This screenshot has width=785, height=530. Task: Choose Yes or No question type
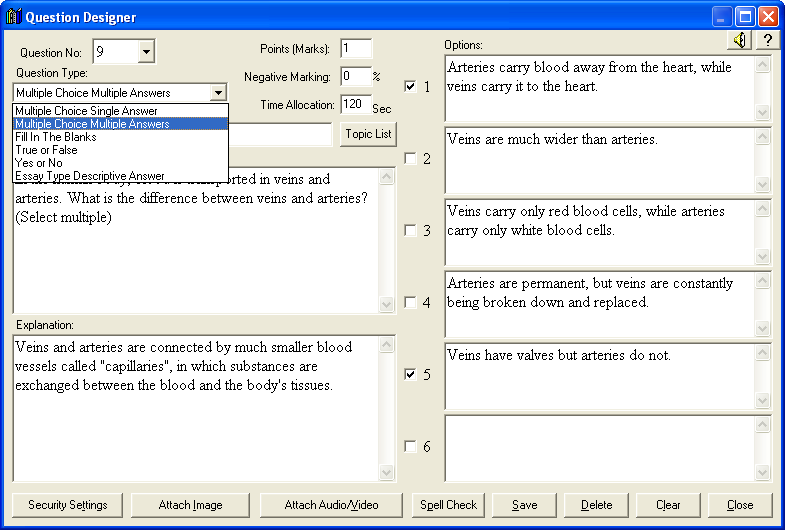[x=120, y=163]
